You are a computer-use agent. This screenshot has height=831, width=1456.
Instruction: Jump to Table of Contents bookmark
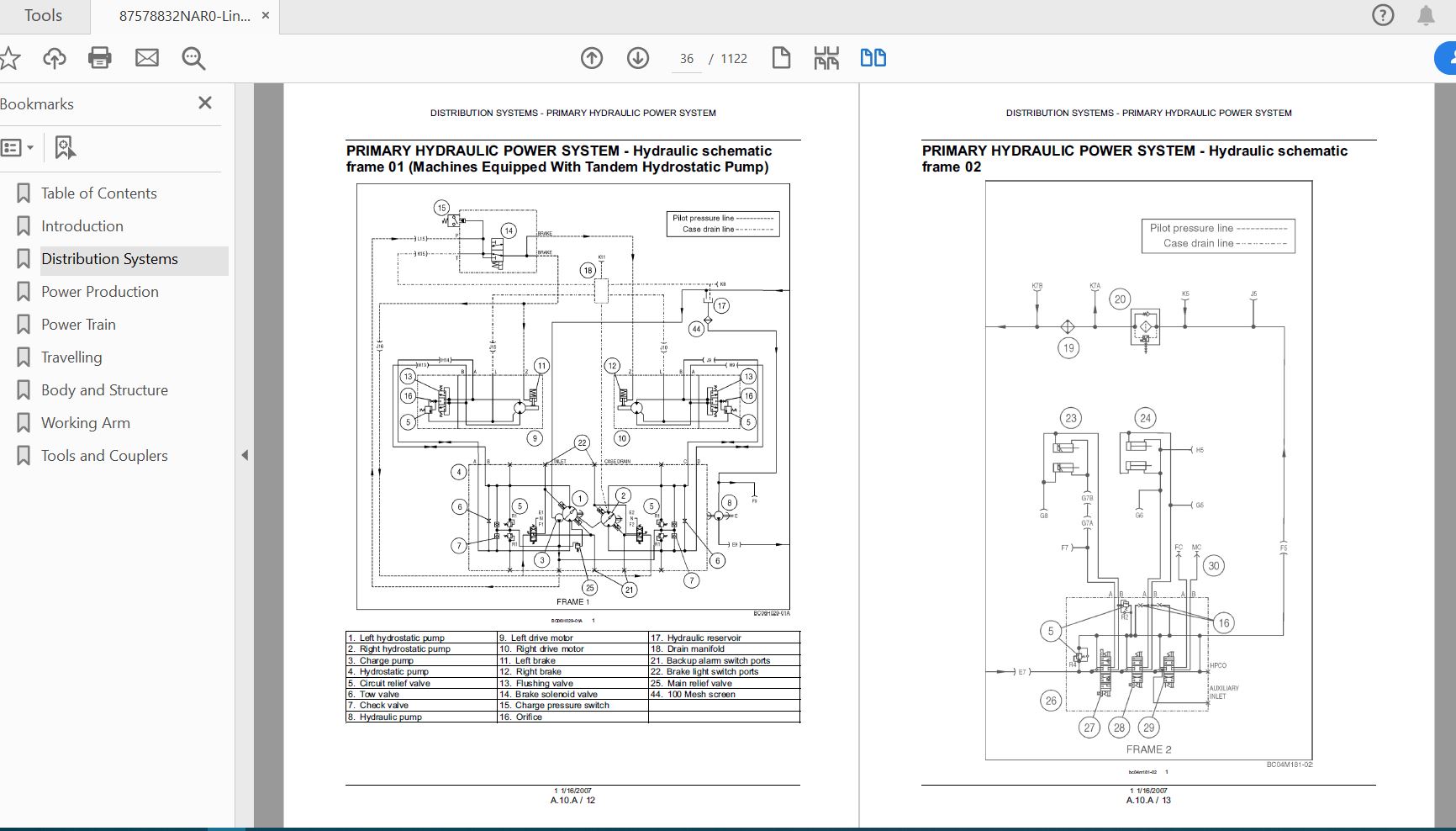[x=98, y=193]
